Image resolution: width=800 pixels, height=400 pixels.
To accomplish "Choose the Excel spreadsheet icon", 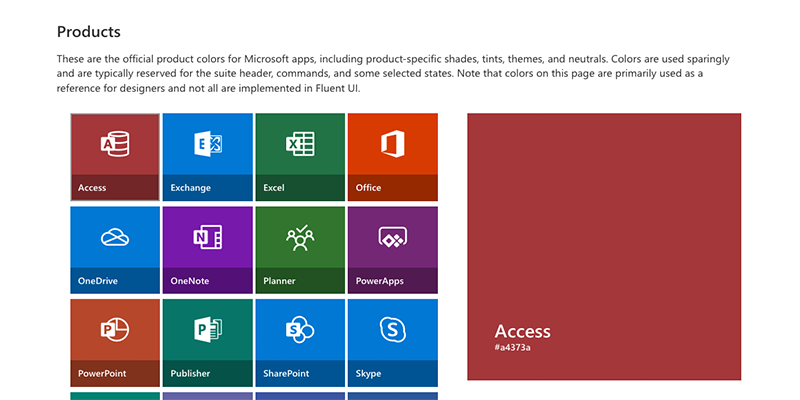I will point(300,144).
